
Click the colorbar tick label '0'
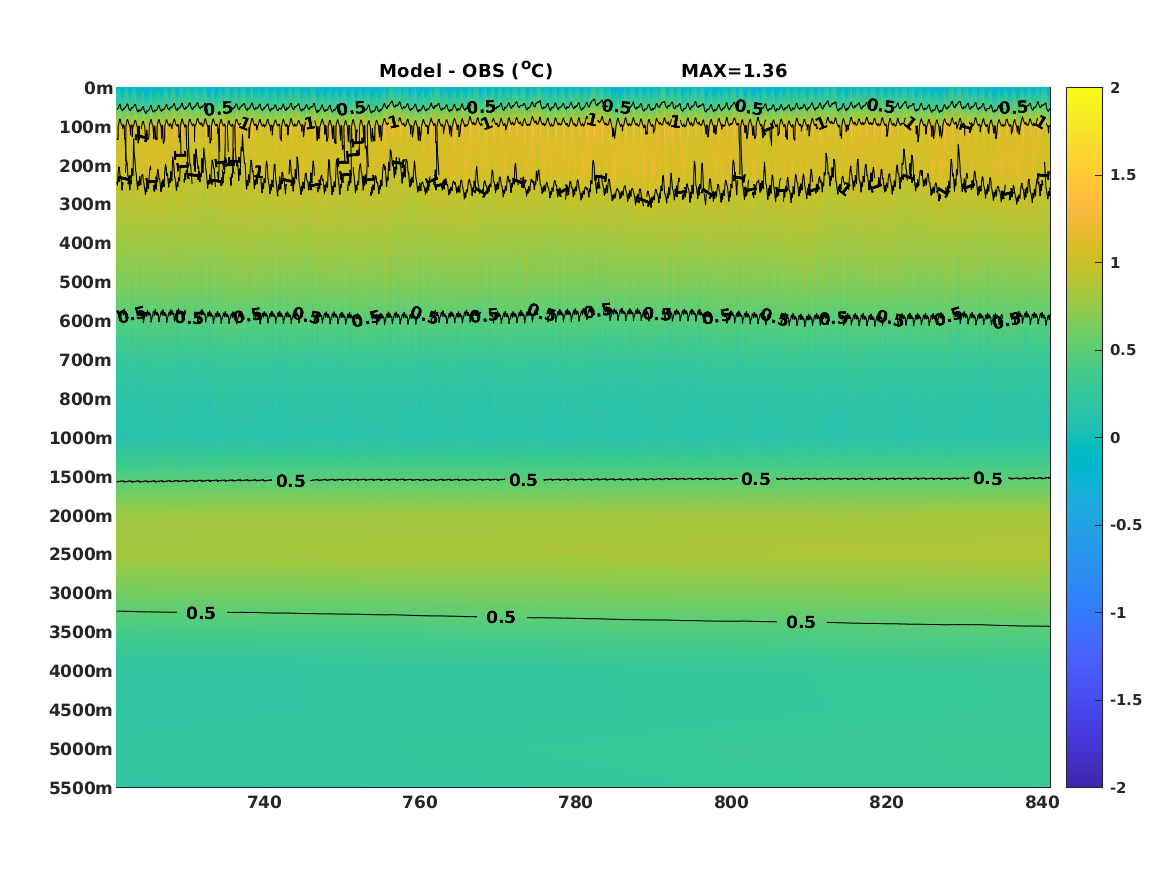coord(1115,438)
